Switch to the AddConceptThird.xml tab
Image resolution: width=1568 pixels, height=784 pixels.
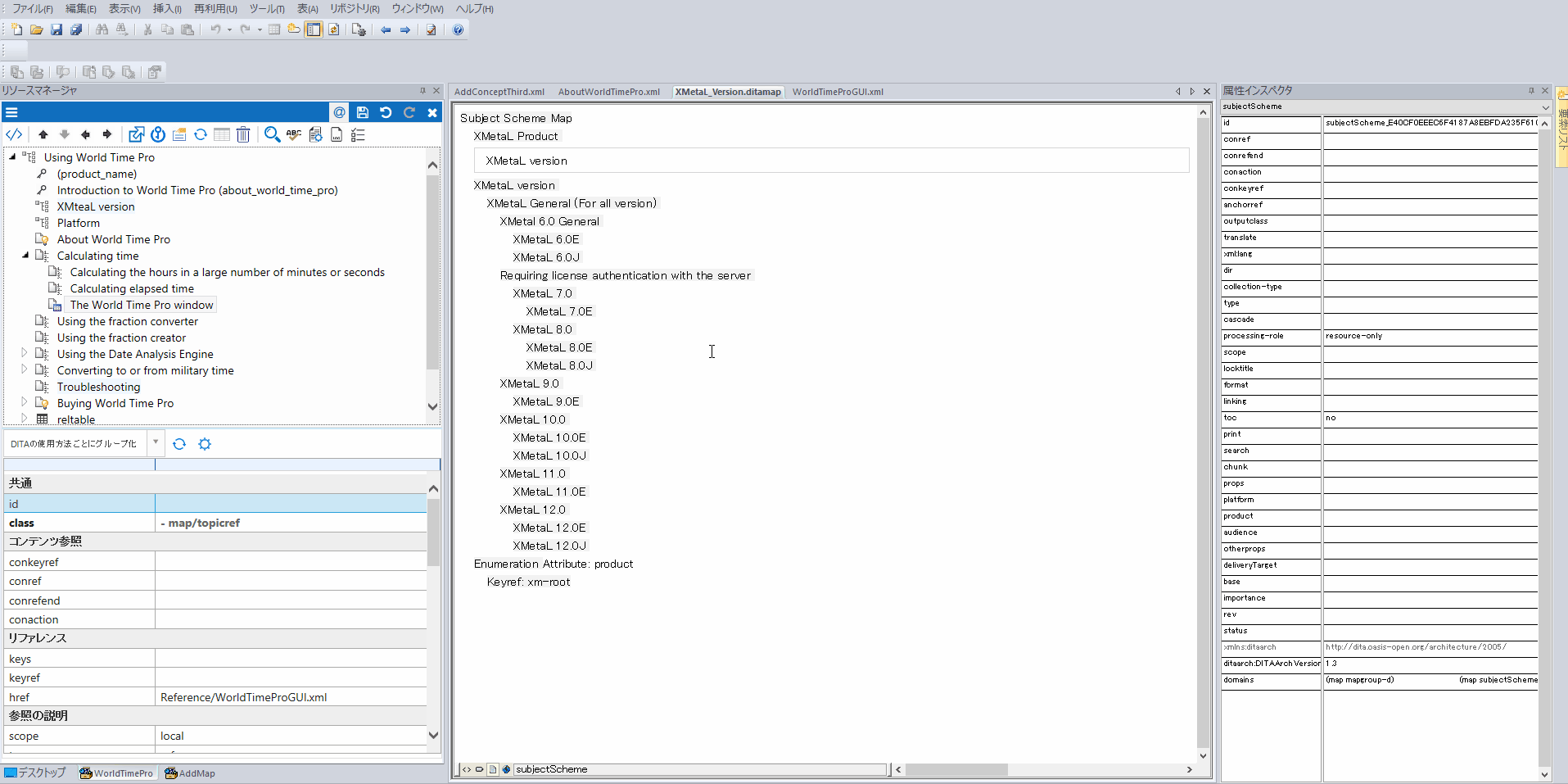(499, 92)
